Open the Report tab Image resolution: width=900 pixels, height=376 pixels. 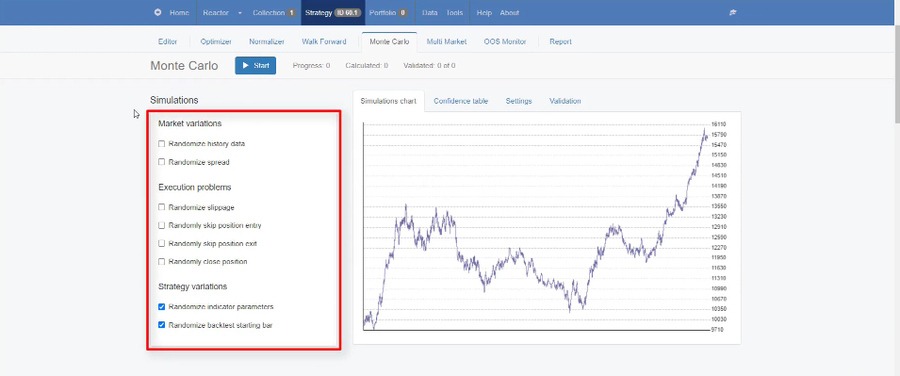coord(560,41)
